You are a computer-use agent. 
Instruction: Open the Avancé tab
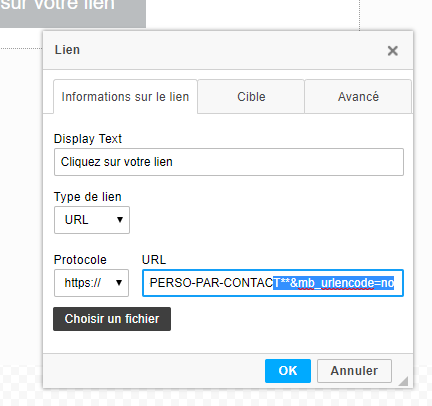tap(358, 97)
